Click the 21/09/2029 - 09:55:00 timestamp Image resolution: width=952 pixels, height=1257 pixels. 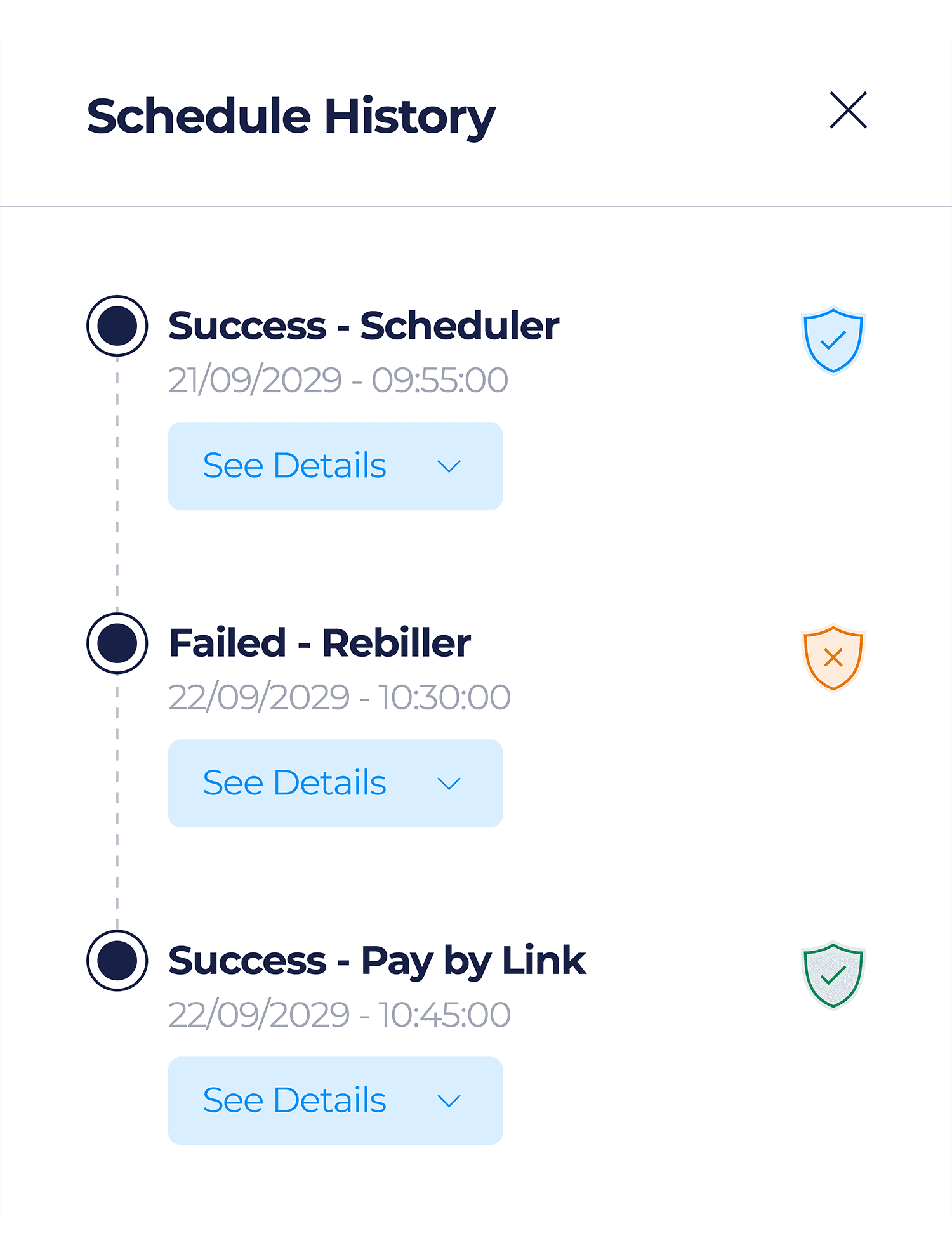coord(338,380)
